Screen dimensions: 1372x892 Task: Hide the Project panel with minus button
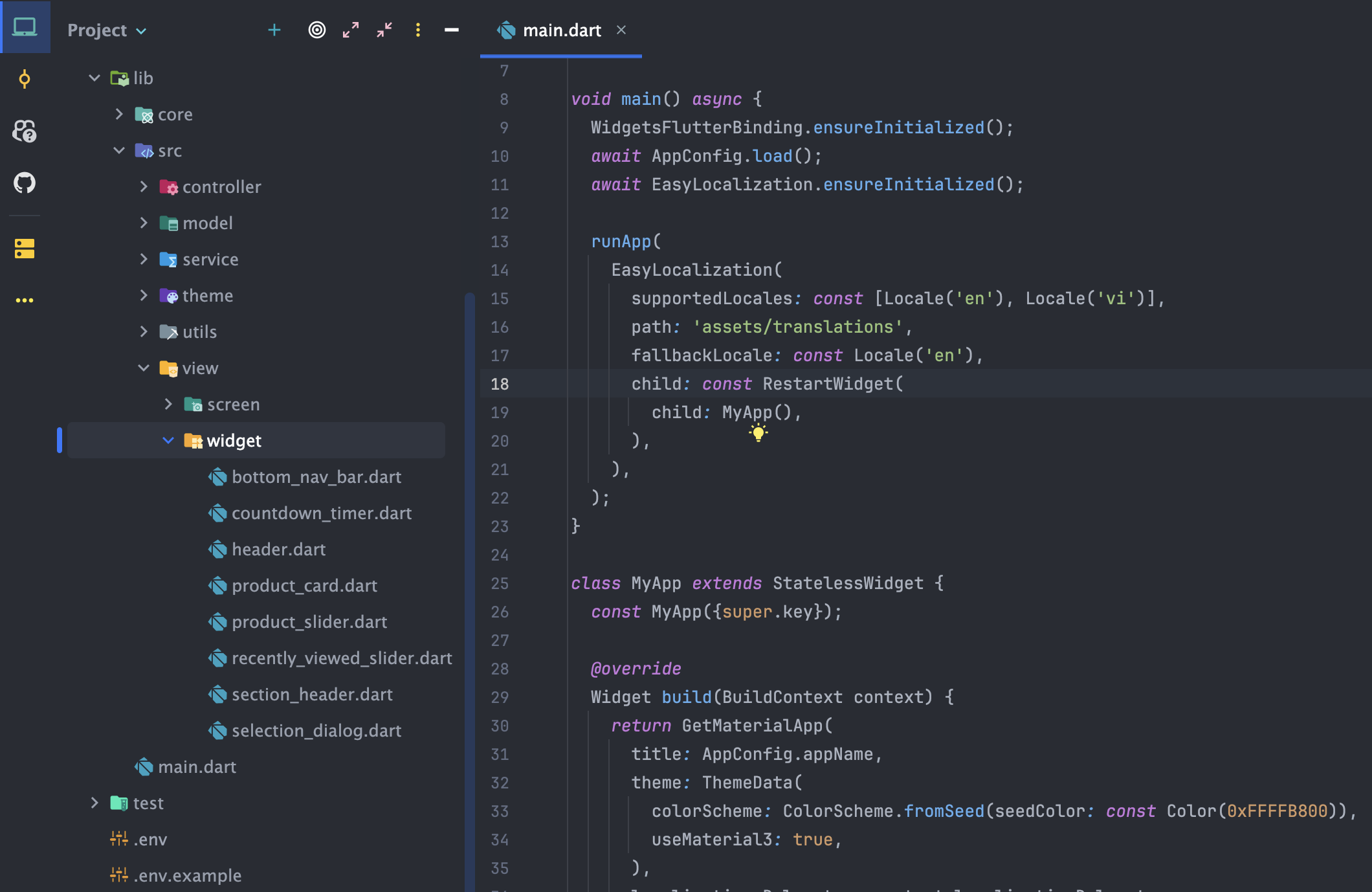pos(452,30)
